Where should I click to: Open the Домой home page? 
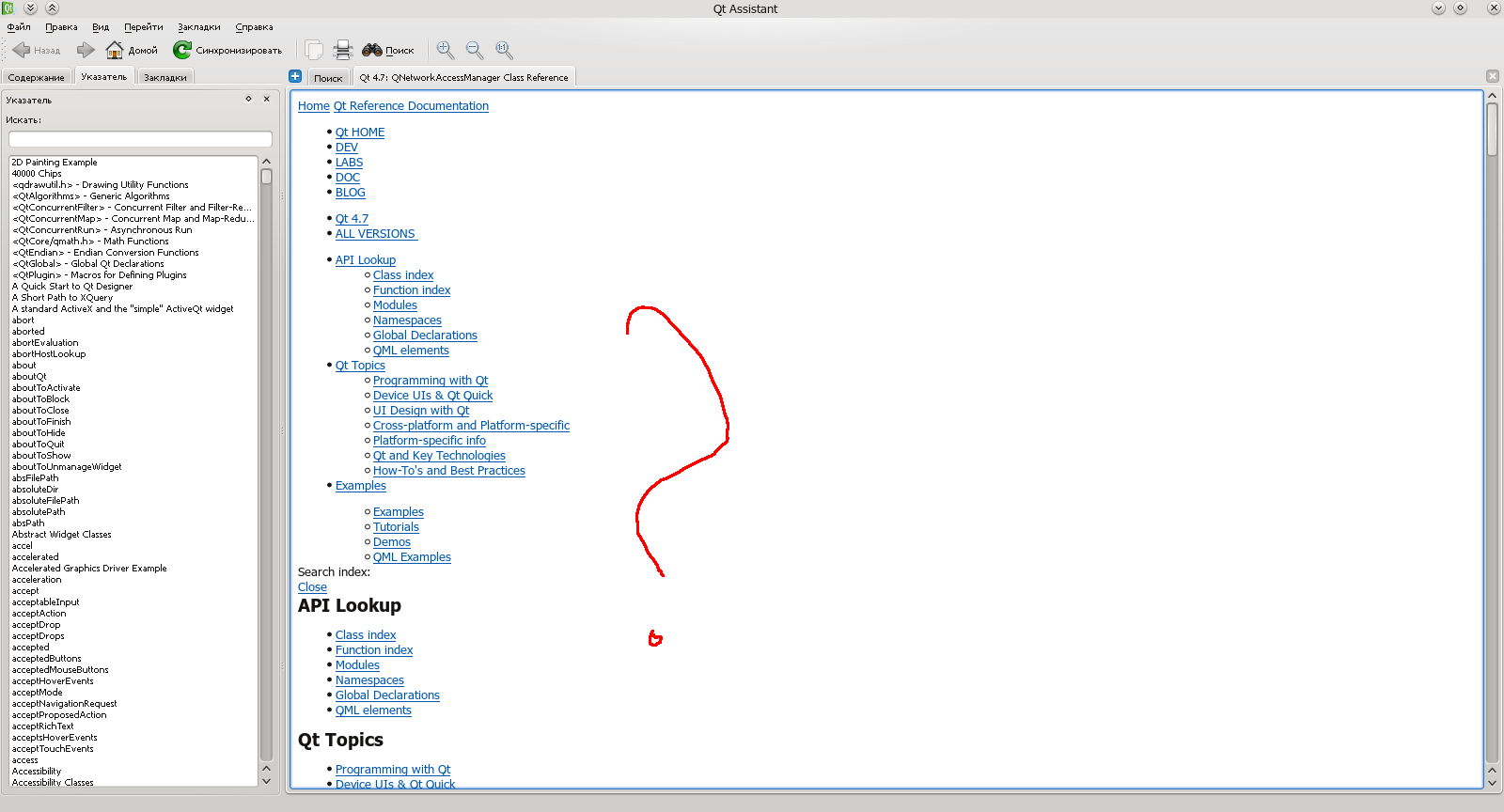click(x=132, y=50)
